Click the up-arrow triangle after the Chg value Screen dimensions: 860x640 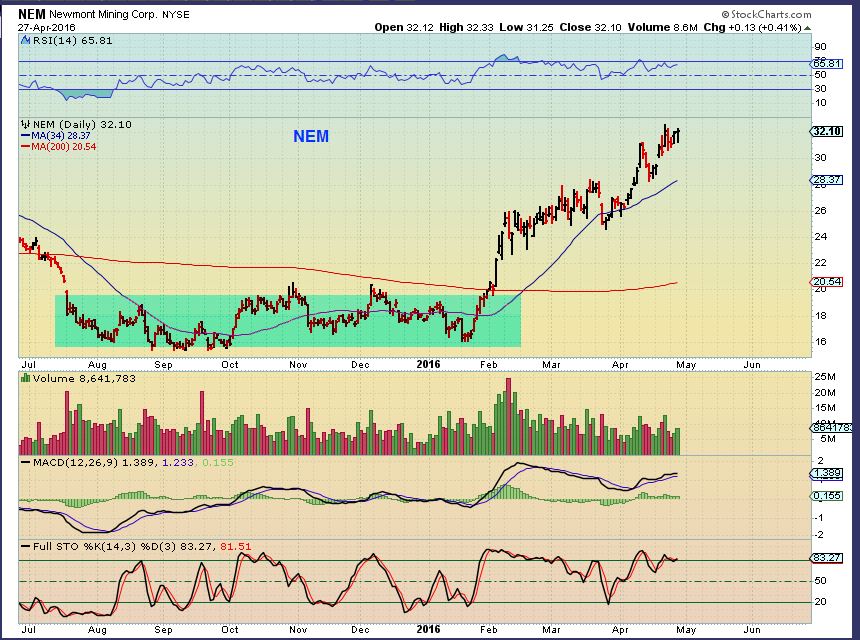coord(807,27)
